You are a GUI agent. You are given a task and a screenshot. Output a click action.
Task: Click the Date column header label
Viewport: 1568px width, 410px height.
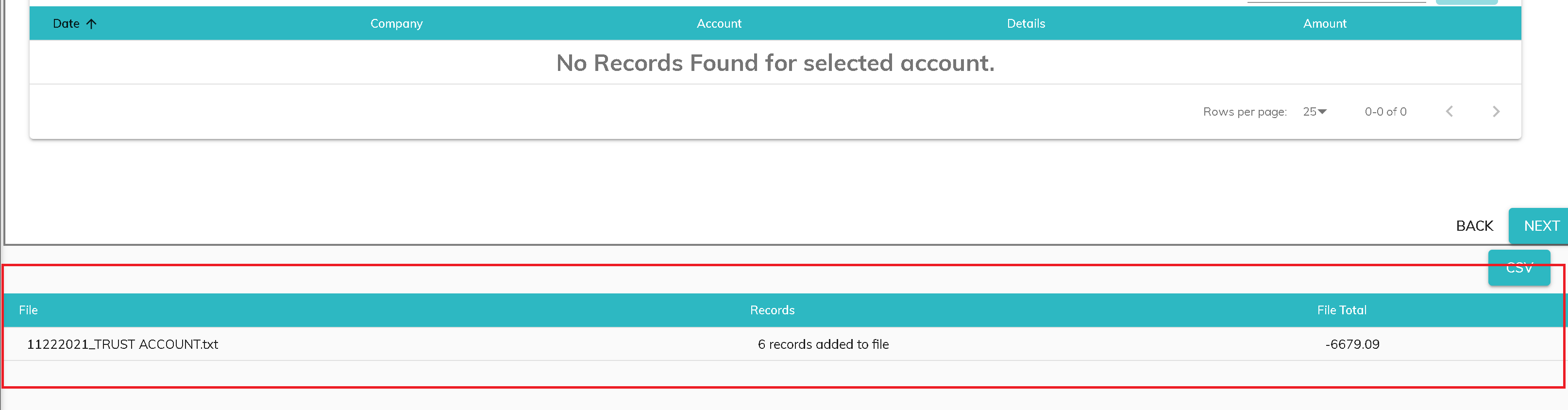[66, 24]
